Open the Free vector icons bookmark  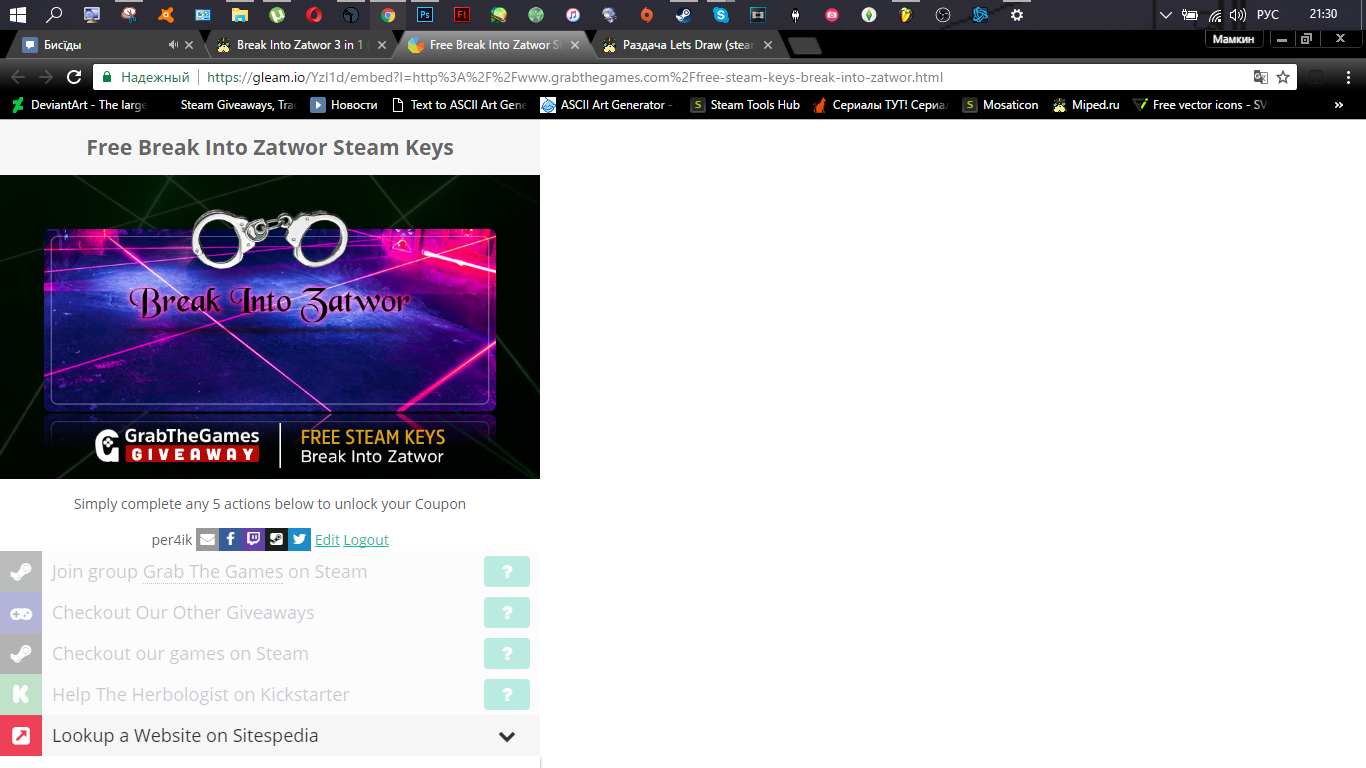pos(1200,105)
